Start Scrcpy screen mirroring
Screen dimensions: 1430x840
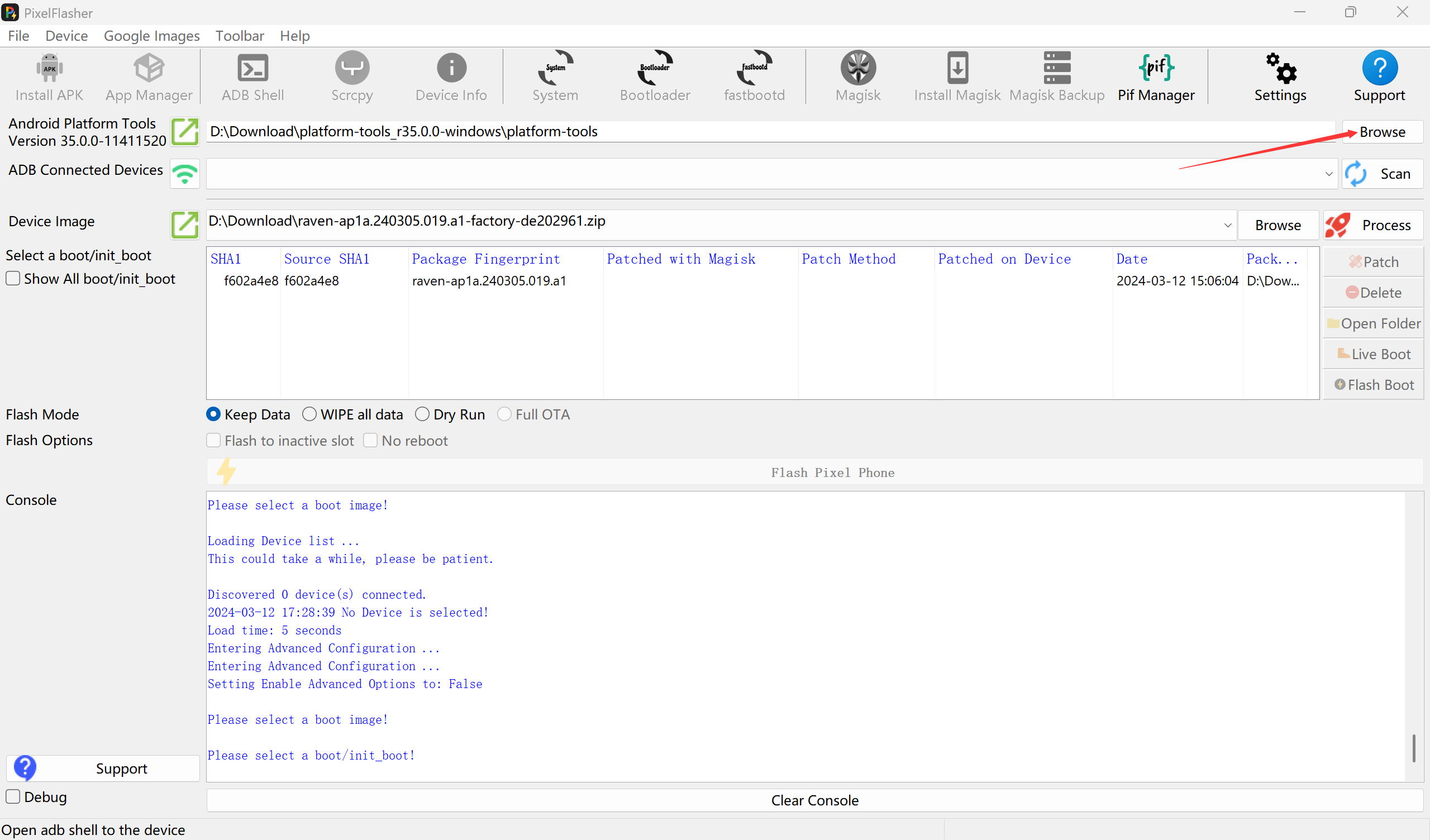click(x=352, y=77)
